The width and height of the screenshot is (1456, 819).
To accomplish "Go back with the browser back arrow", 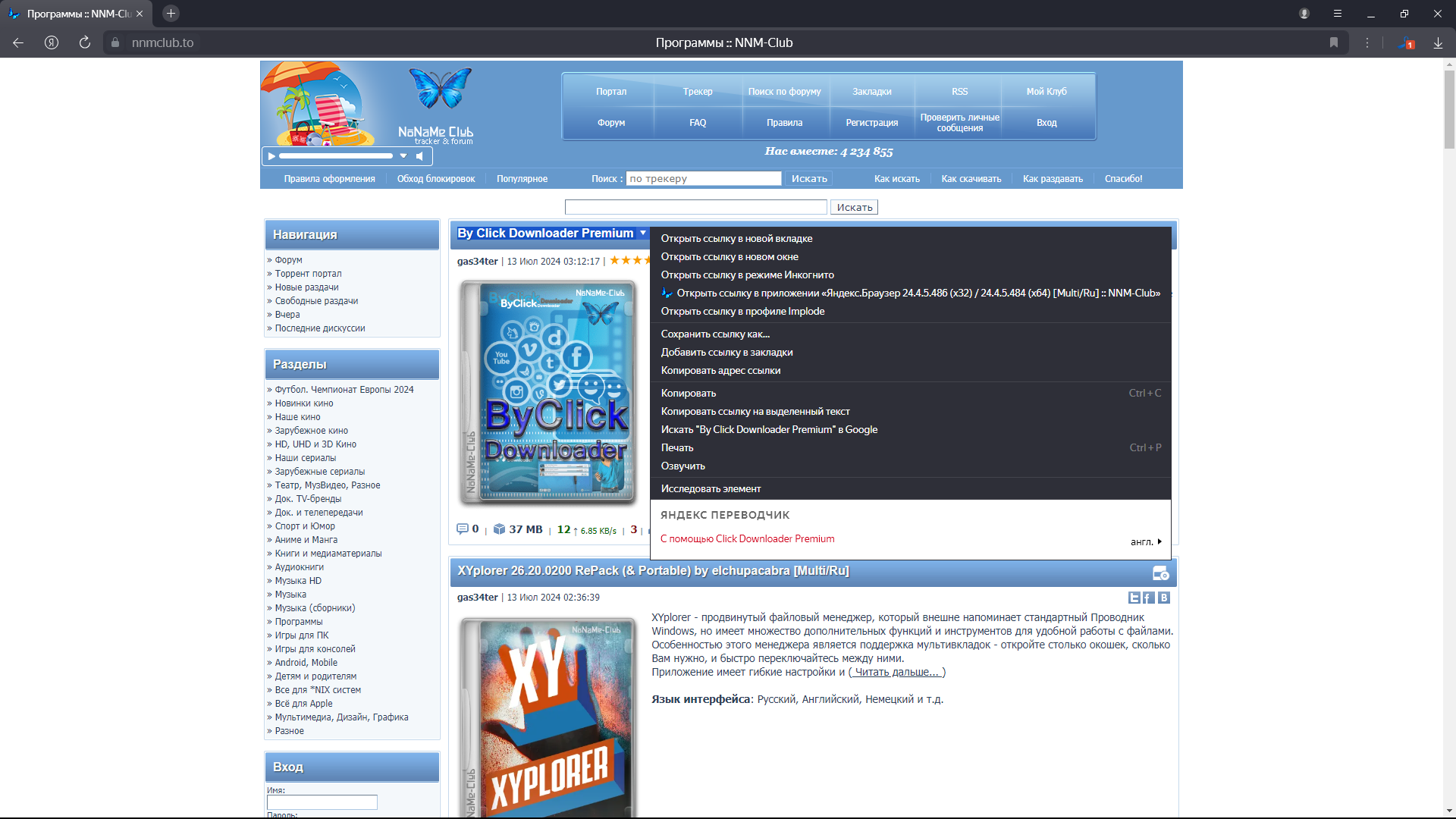I will [x=18, y=42].
